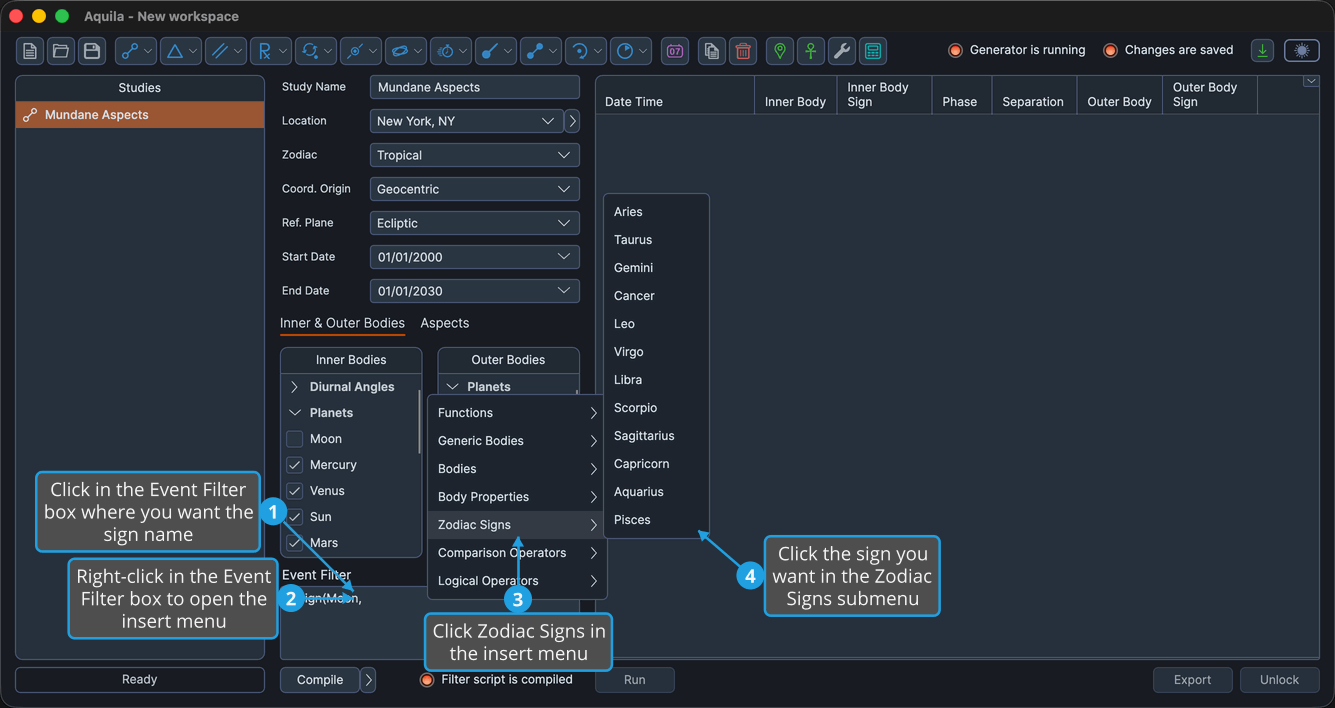Choose Leo from Zodiac Signs submenu
The height and width of the screenshot is (708, 1335).
coord(656,324)
